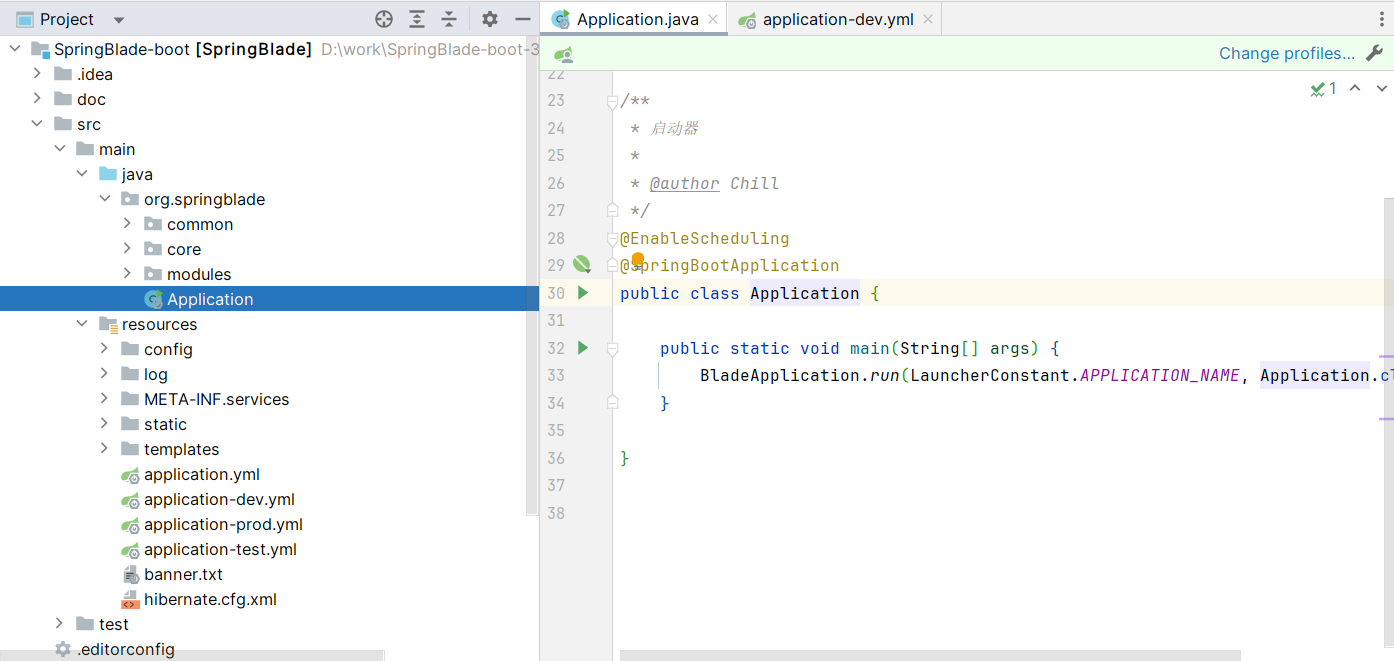The width and height of the screenshot is (1394, 661).
Task: Switch to the application-dev.yml tab
Action: pyautogui.click(x=837, y=19)
